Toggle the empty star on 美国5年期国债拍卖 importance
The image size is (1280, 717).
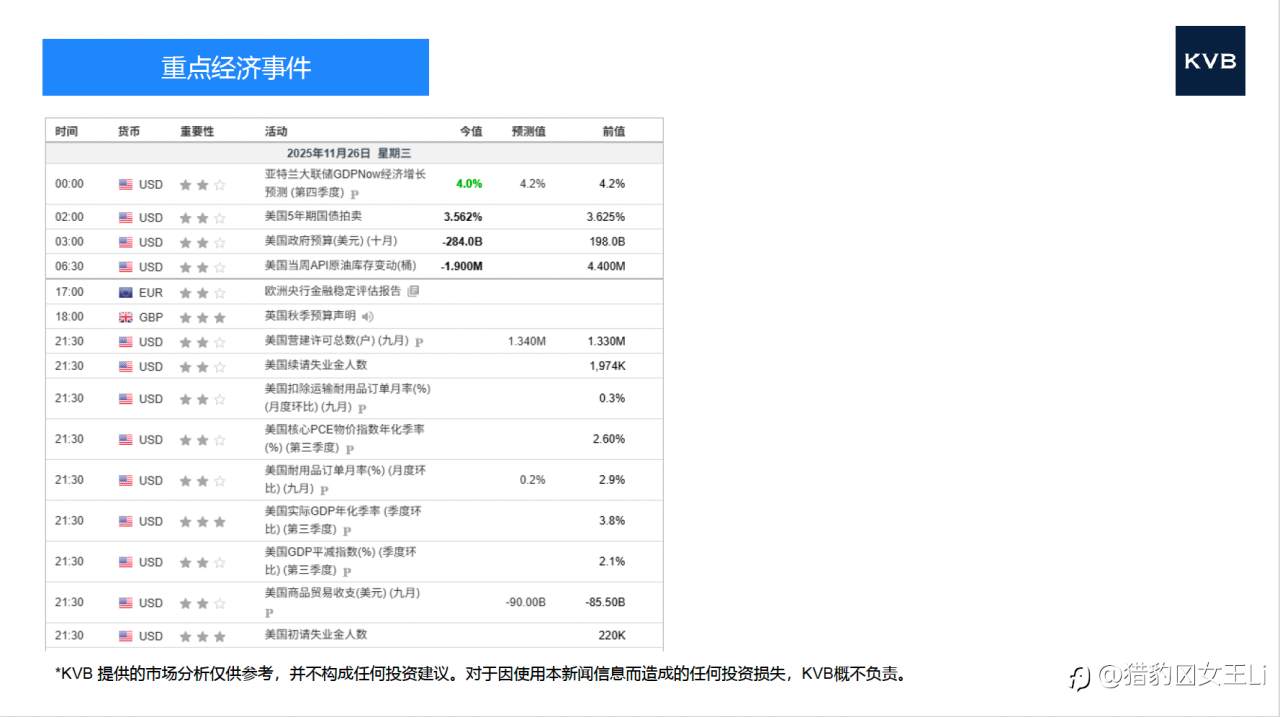click(x=218, y=217)
